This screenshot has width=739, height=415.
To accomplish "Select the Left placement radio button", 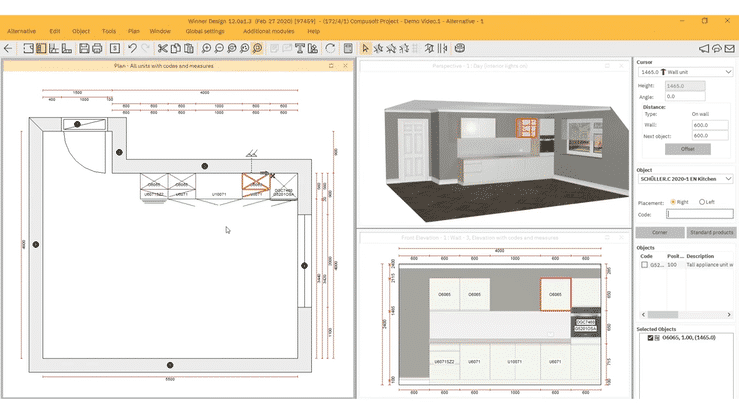I will coord(702,202).
